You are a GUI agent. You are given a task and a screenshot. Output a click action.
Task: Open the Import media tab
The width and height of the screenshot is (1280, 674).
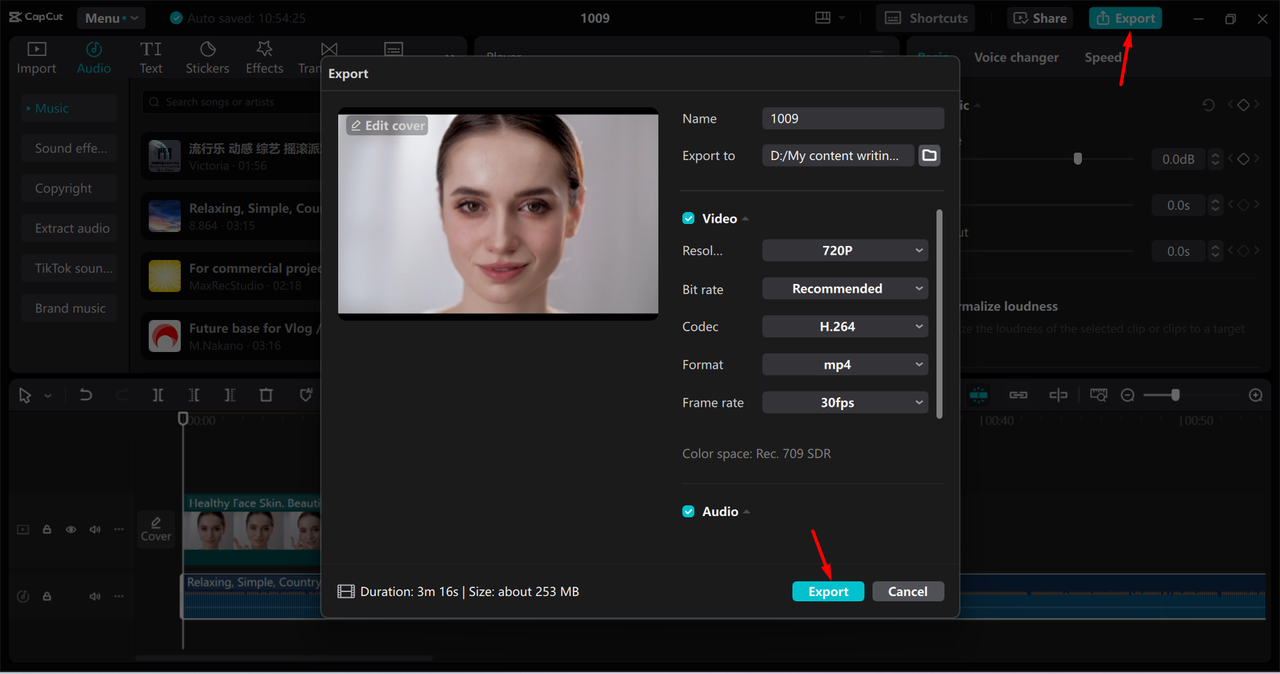[36, 58]
